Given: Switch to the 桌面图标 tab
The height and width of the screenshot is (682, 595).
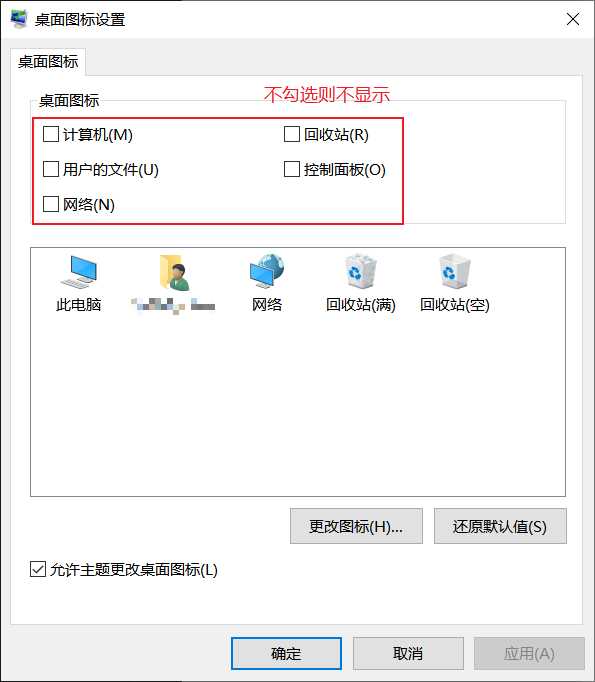Looking at the screenshot, I should tap(48, 62).
